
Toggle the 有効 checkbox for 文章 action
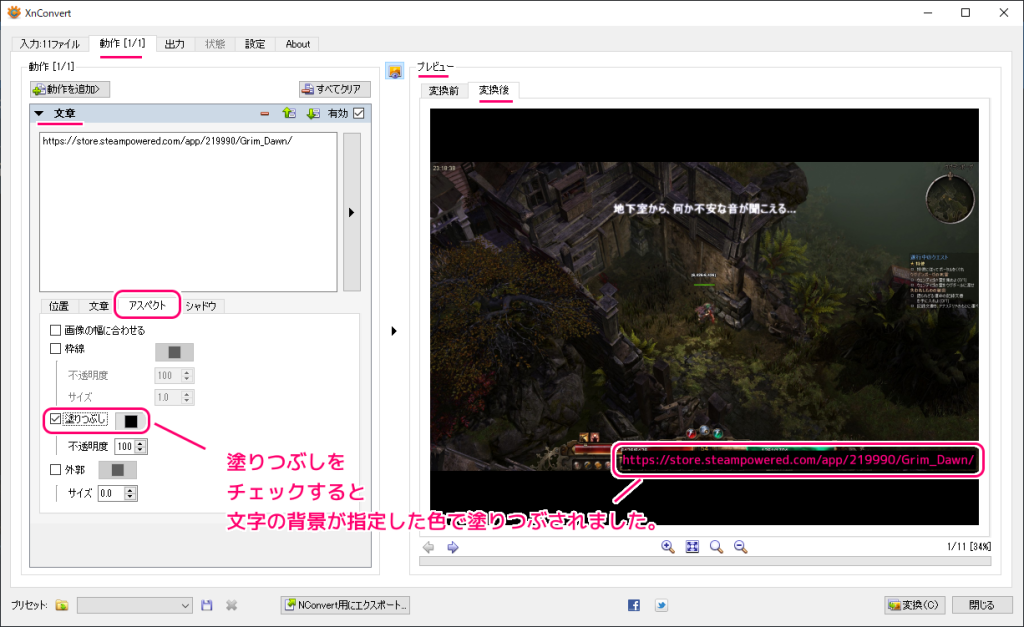click(359, 114)
